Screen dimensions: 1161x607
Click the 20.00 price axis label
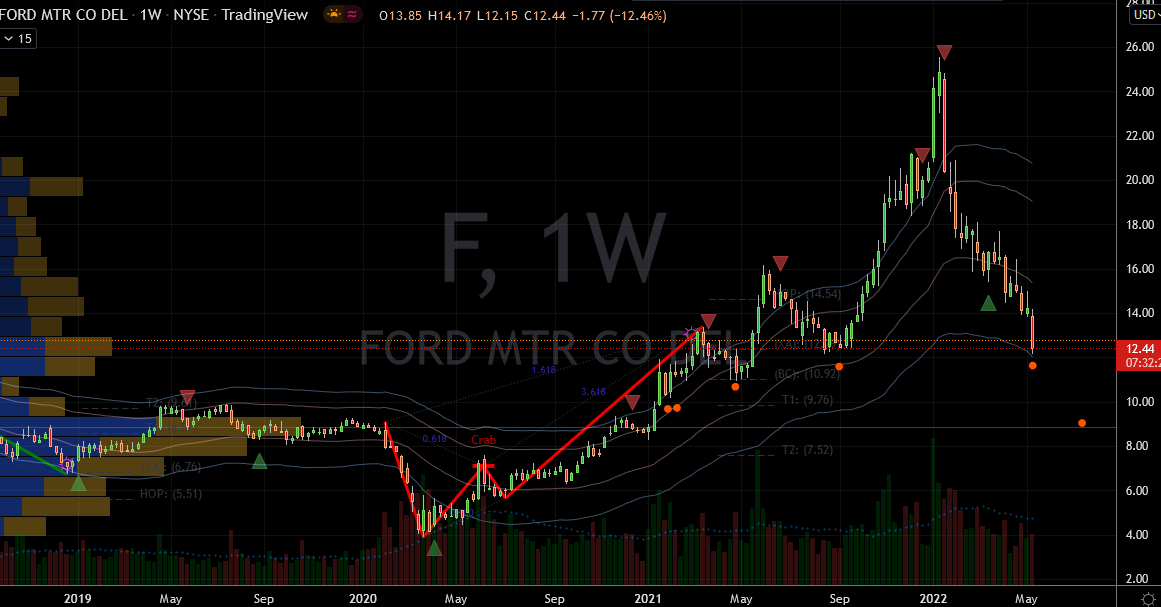point(1140,180)
